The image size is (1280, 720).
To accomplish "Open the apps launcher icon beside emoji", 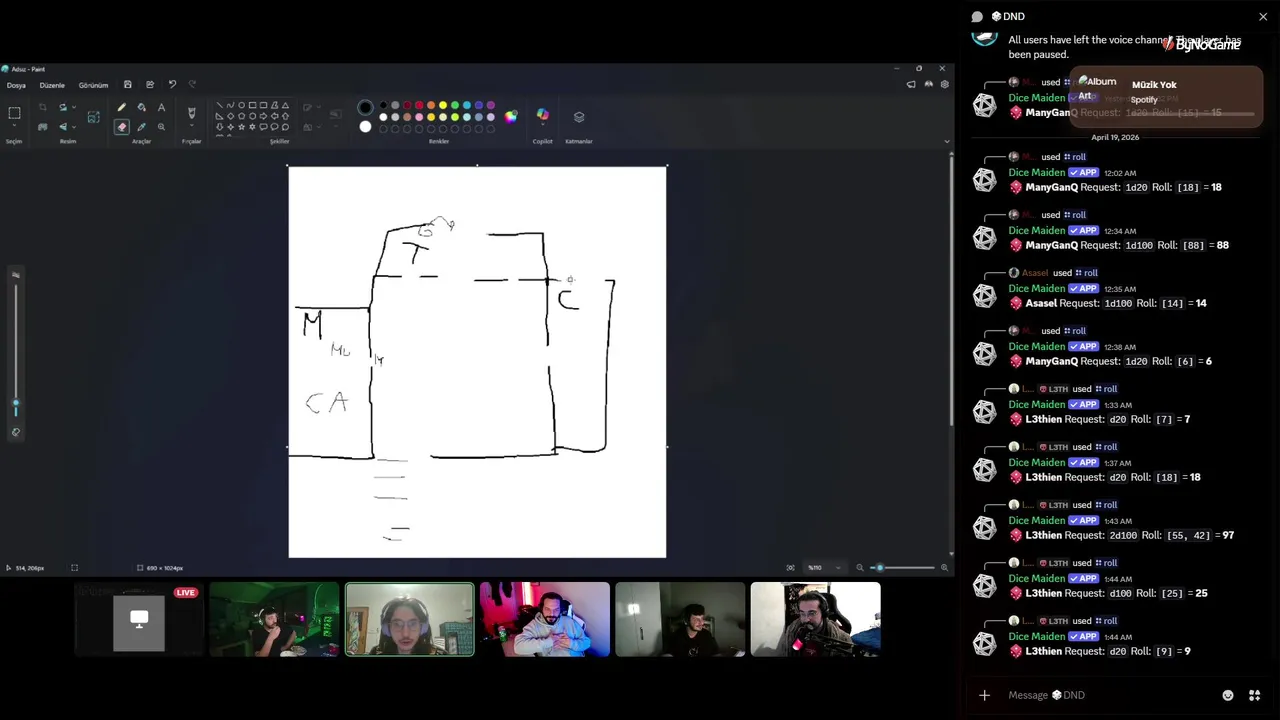I will coord(1254,695).
